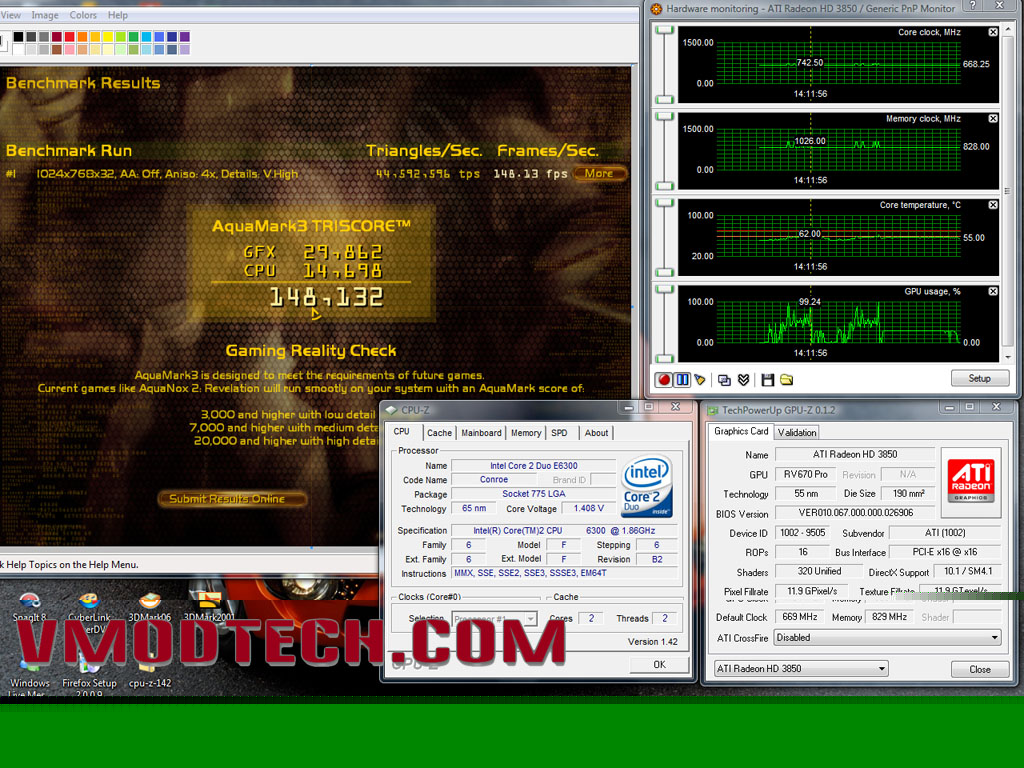Click the GPU field showing RV670 Pro
The width and height of the screenshot is (1024, 768).
[x=805, y=474]
